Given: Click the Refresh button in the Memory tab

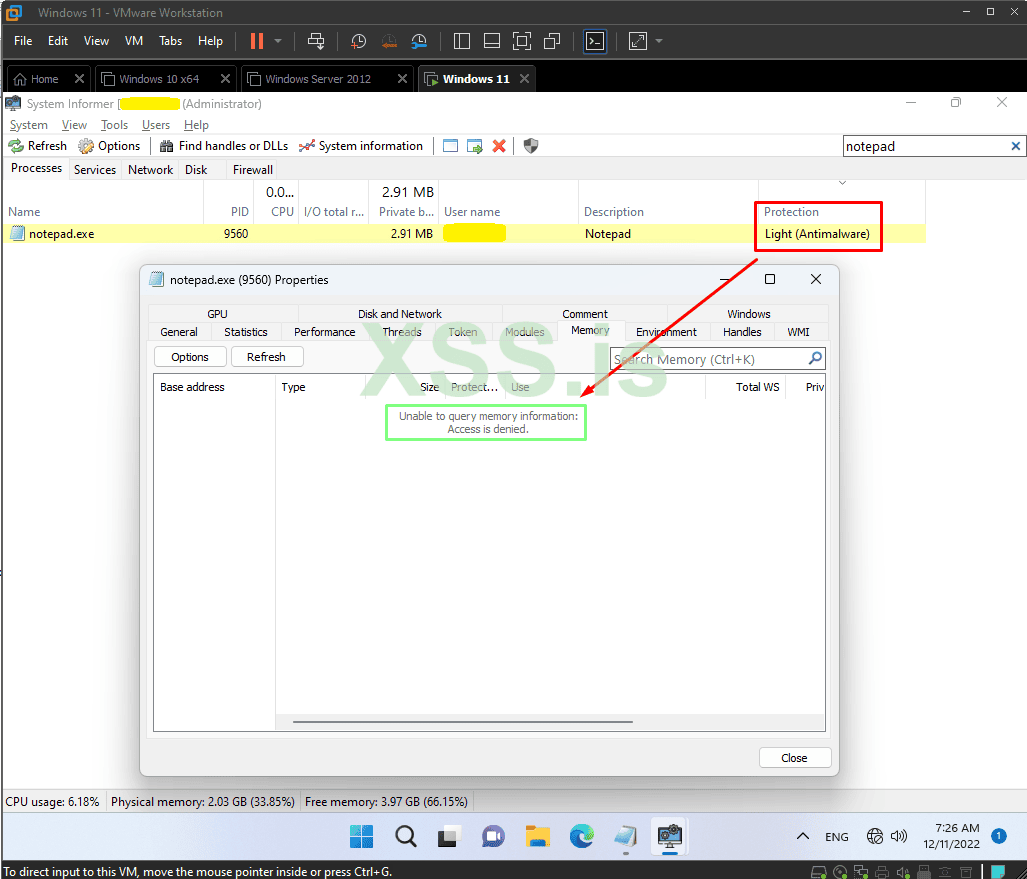Looking at the screenshot, I should point(266,357).
